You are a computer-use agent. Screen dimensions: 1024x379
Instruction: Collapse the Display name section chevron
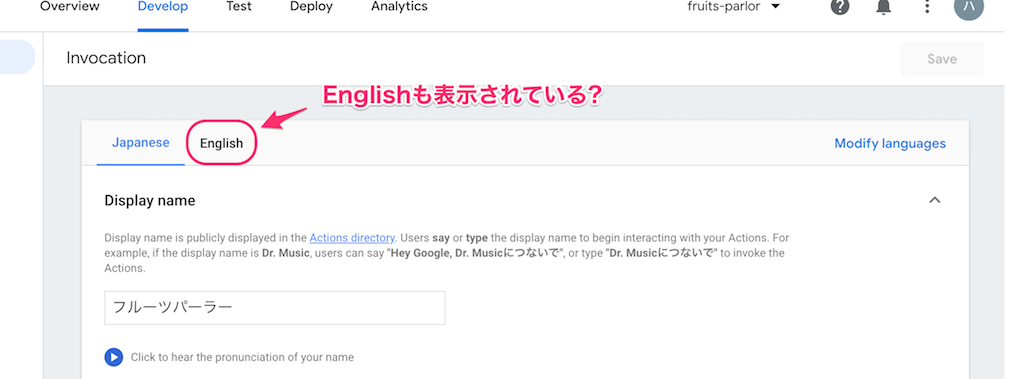tap(935, 200)
